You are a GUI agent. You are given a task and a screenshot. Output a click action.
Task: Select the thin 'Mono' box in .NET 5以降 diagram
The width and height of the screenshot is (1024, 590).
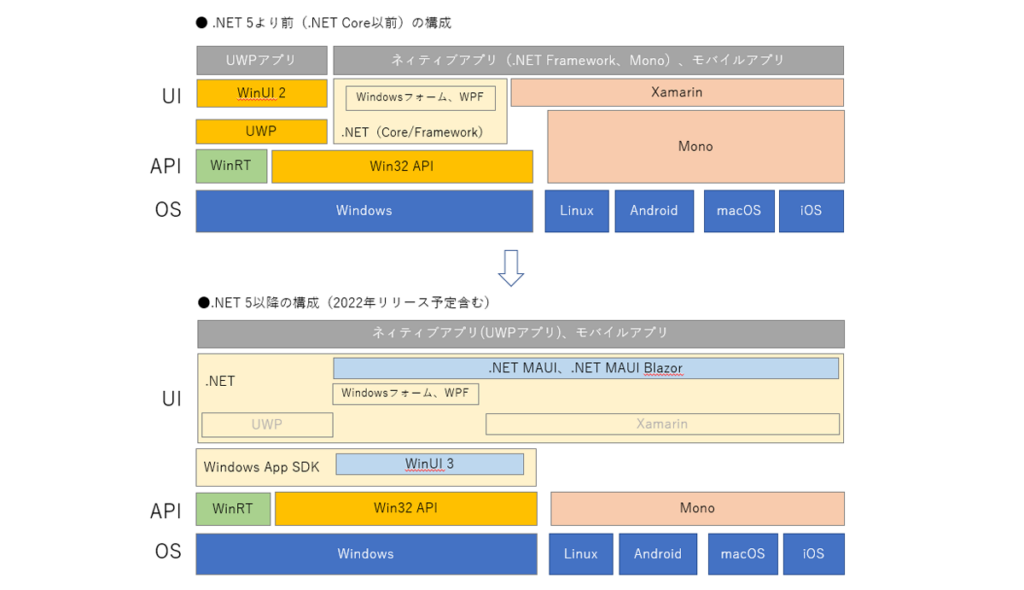[x=697, y=509]
